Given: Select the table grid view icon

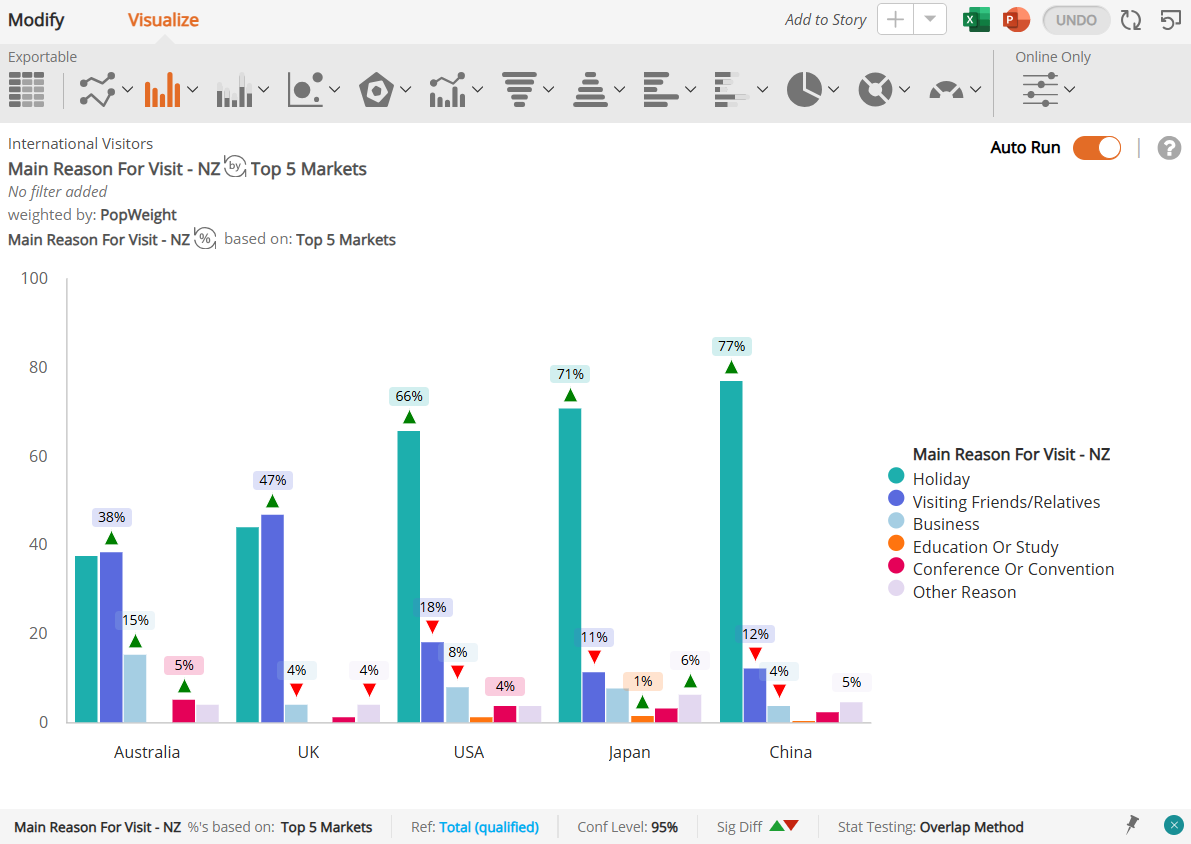Looking at the screenshot, I should (27, 90).
